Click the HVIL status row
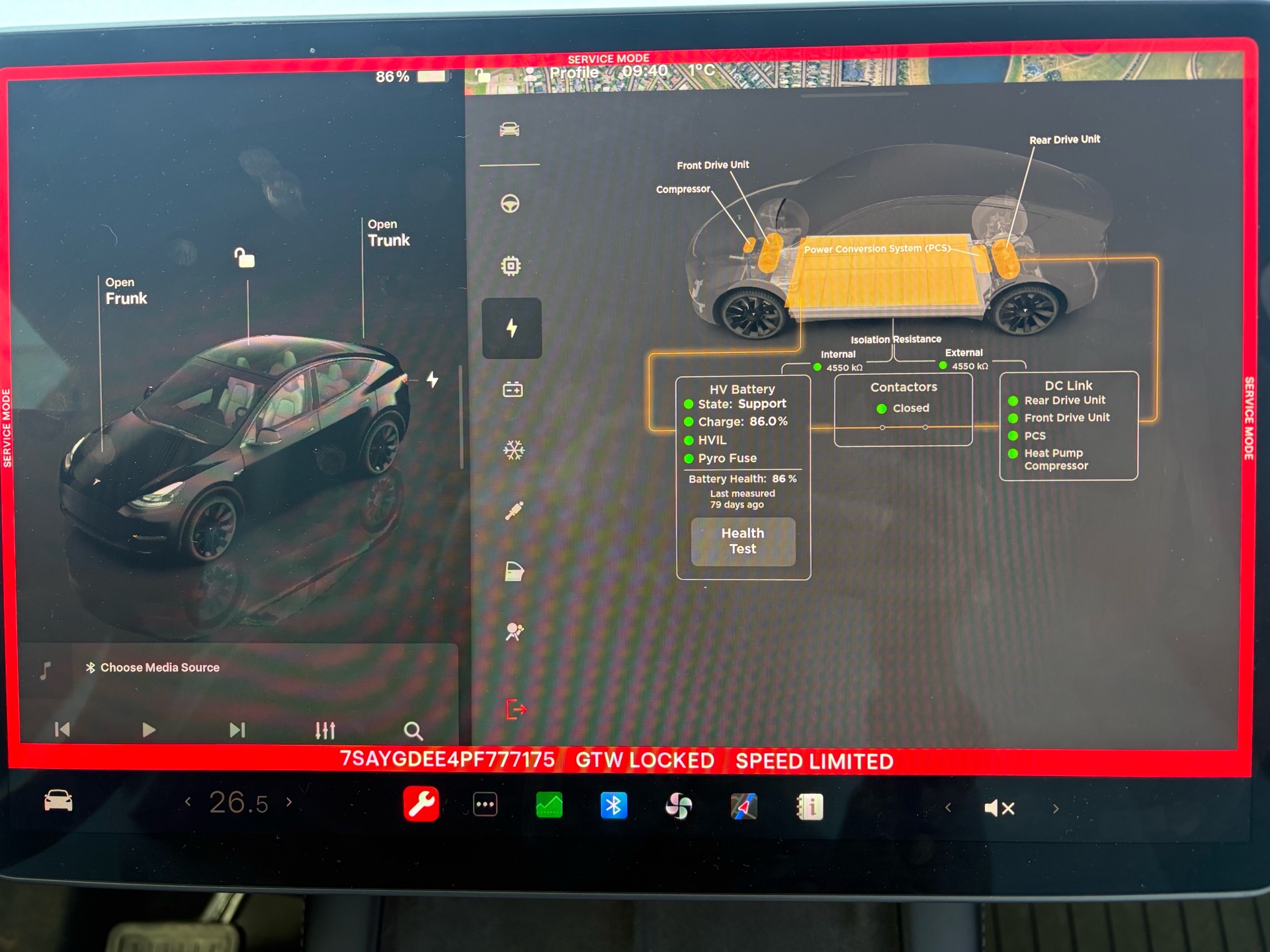1270x952 pixels. click(706, 440)
